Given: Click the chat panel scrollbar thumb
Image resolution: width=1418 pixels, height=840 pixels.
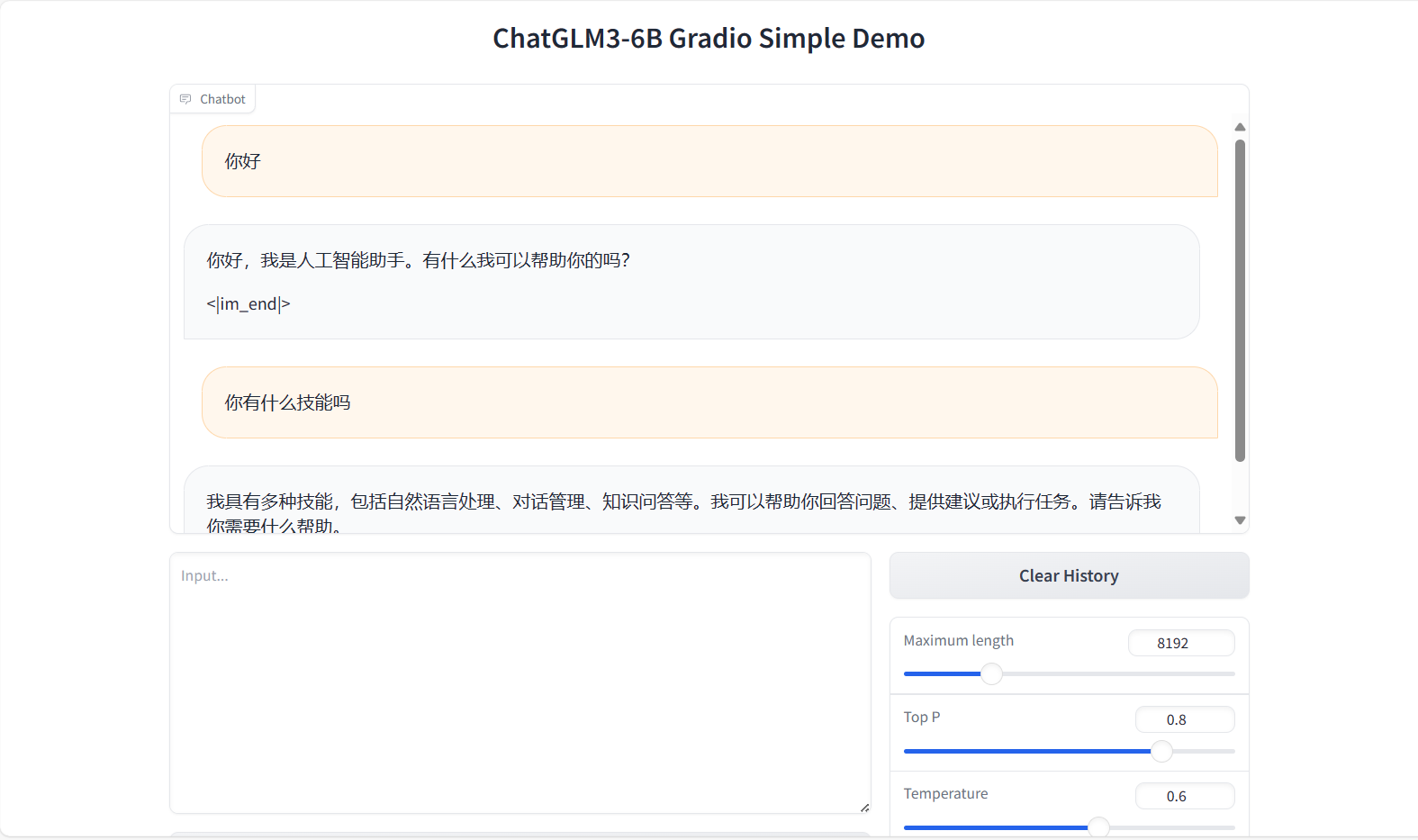Looking at the screenshot, I should [1240, 300].
